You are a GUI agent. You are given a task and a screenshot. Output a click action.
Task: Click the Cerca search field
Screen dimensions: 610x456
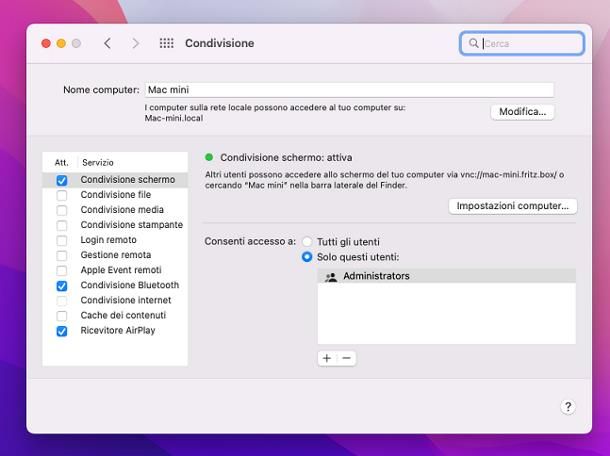[522, 43]
